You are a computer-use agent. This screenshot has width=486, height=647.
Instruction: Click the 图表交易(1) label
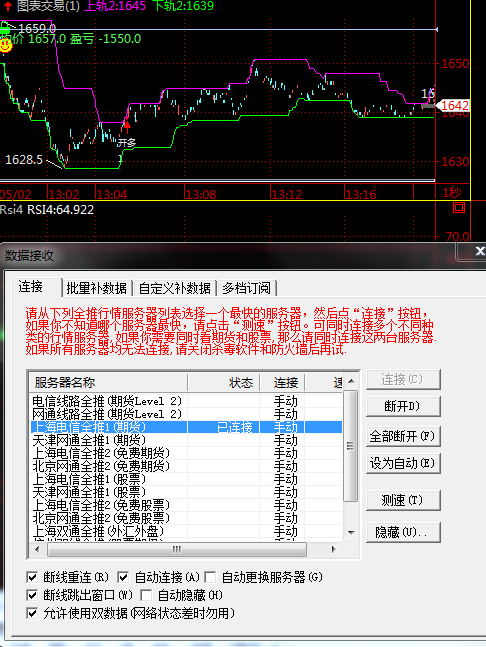[x=48, y=6]
